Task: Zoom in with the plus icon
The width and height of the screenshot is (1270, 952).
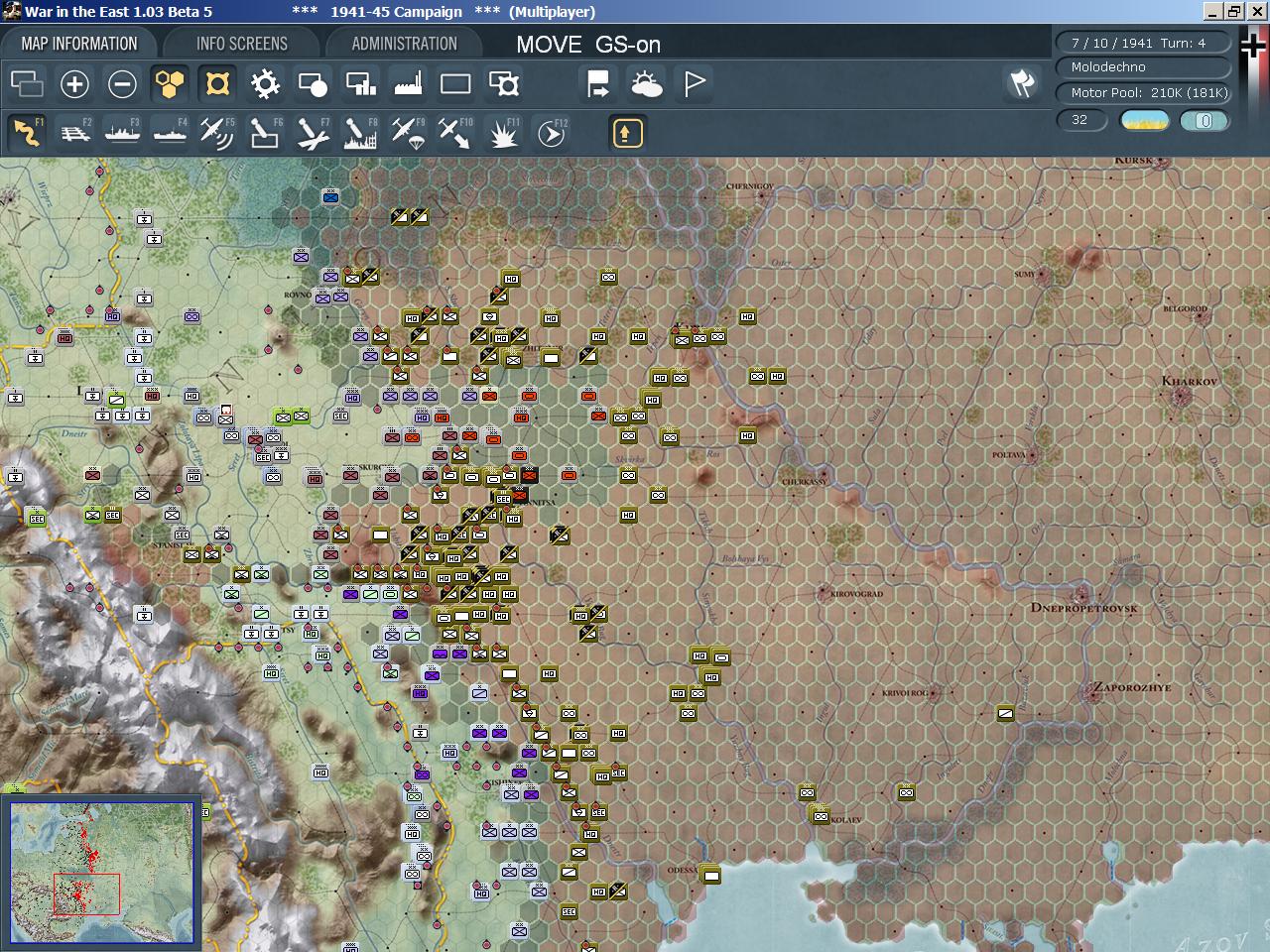Action: pos(74,84)
